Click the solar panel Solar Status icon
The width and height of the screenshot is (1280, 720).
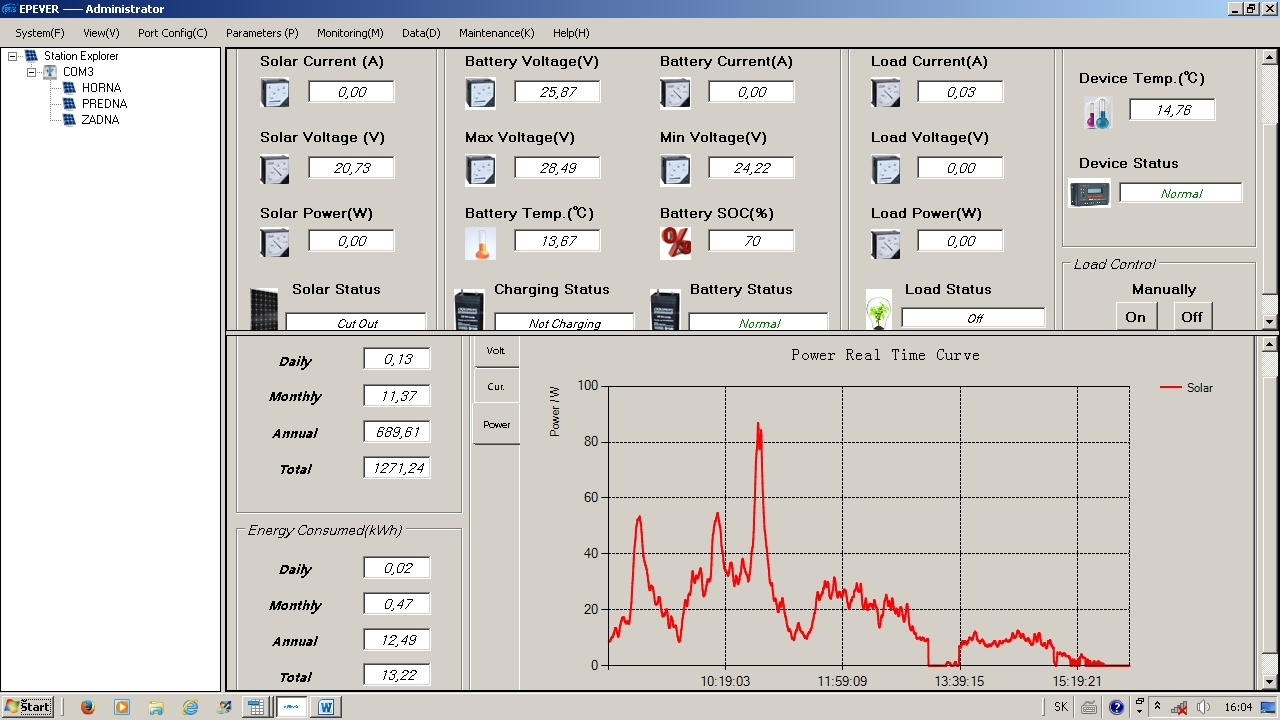click(264, 308)
